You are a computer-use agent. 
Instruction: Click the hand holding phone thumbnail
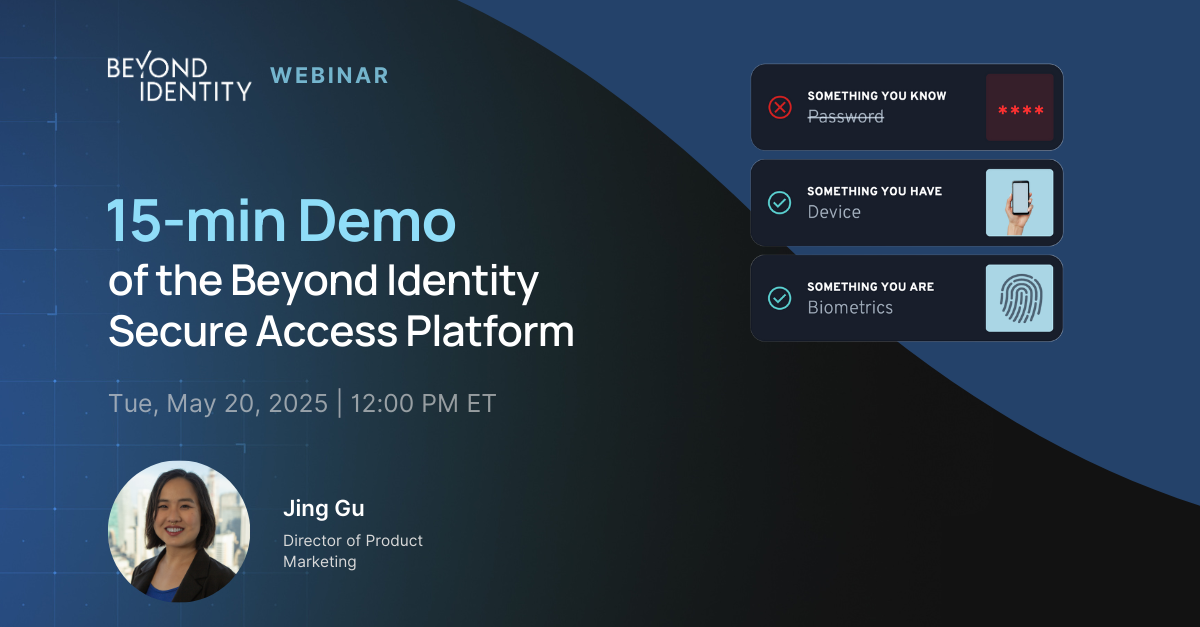(1020, 202)
